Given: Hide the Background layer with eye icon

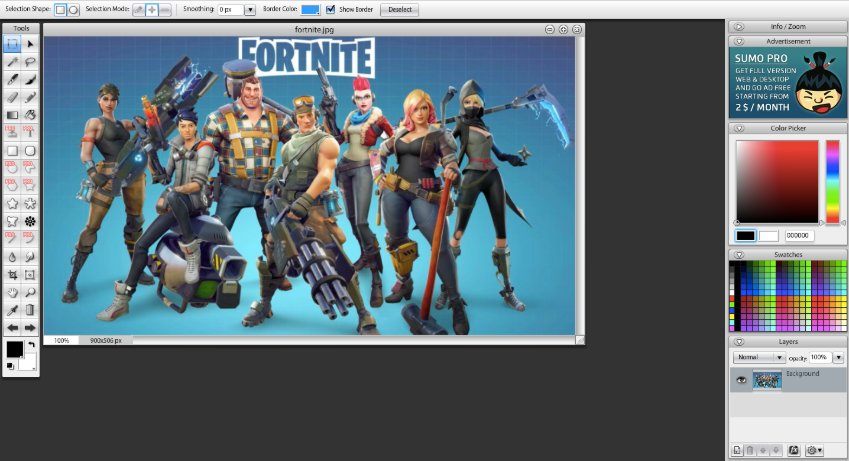Looking at the screenshot, I should click(741, 380).
